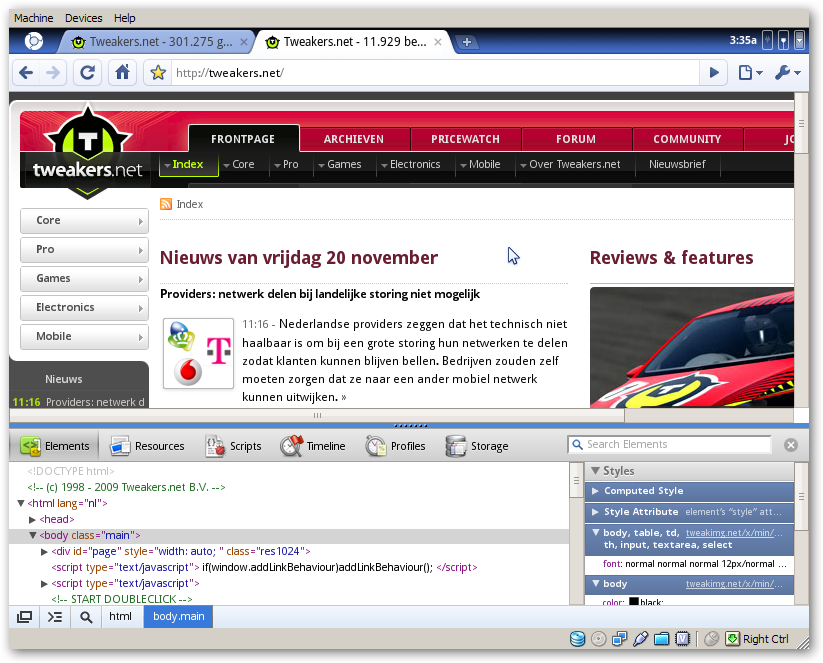Open the Profiles panel
The height and width of the screenshot is (663, 823).
pos(396,446)
